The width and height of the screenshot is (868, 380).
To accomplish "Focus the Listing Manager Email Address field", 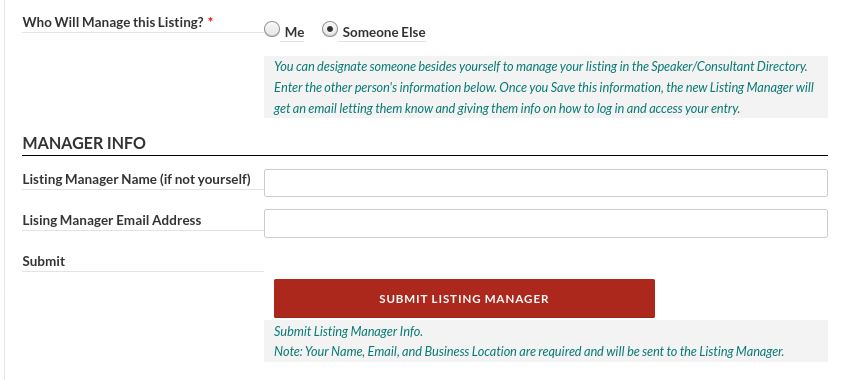I will point(546,223).
